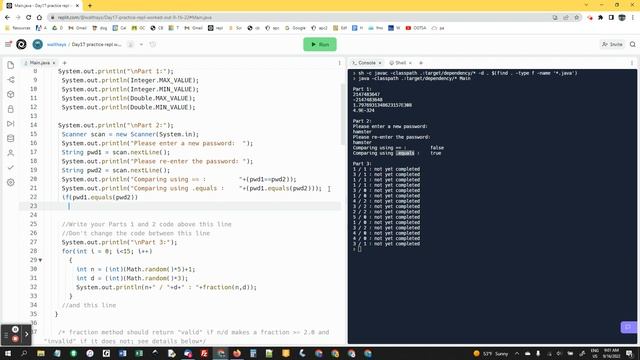Image resolution: width=640 pixels, height=360 pixels.
Task: Select the Main.java browser tab
Action: point(42,6)
